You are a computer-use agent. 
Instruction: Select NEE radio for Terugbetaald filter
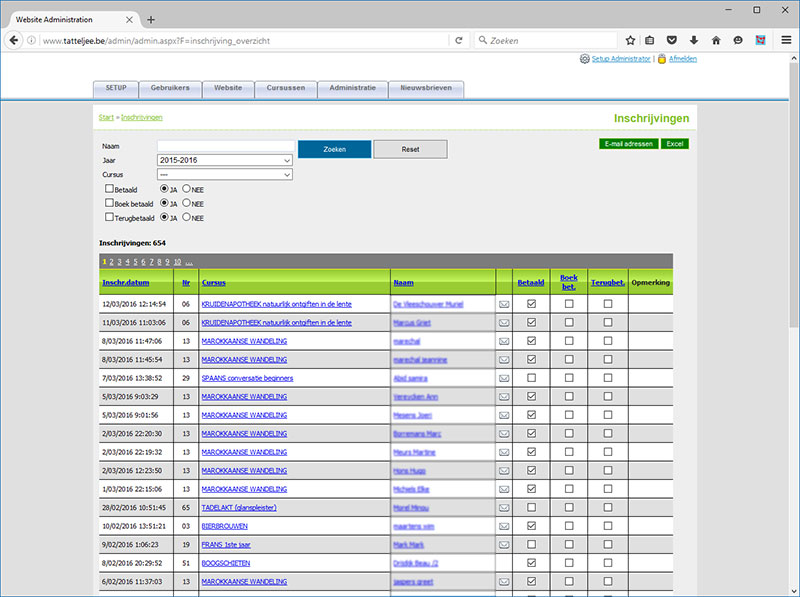[x=186, y=217]
